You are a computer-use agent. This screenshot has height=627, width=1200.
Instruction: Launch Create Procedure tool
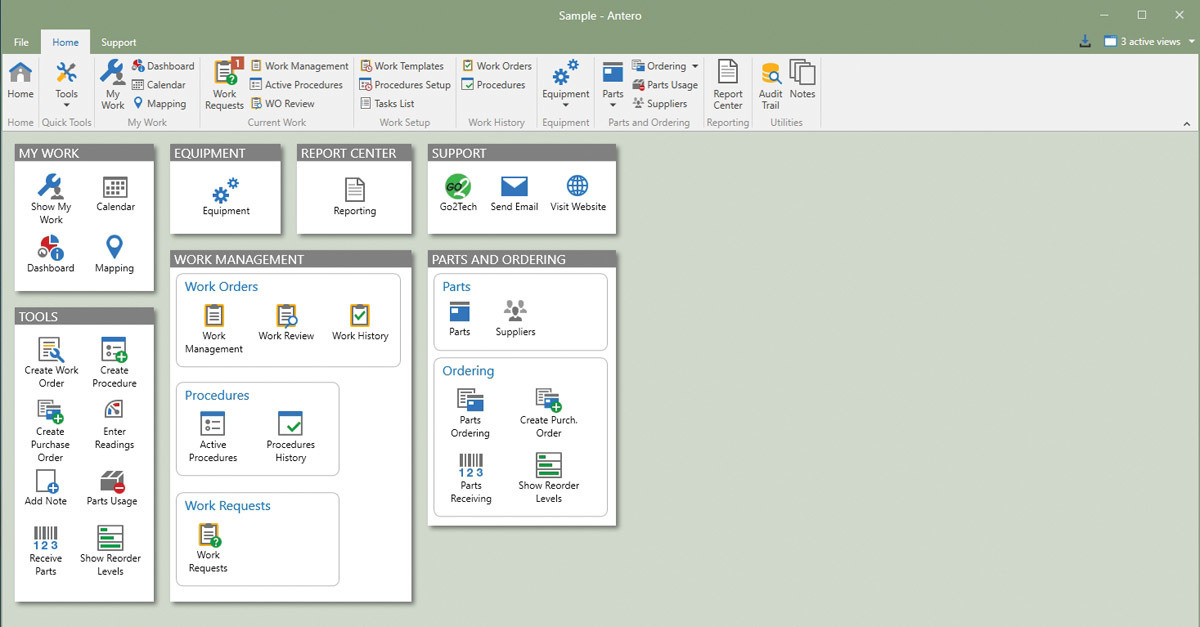point(114,362)
